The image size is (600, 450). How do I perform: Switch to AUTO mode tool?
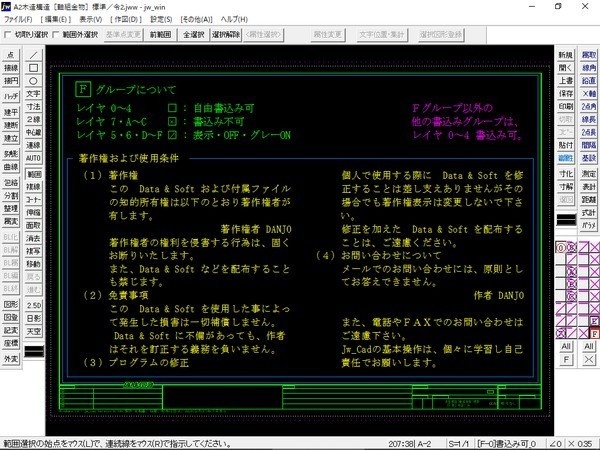33,158
